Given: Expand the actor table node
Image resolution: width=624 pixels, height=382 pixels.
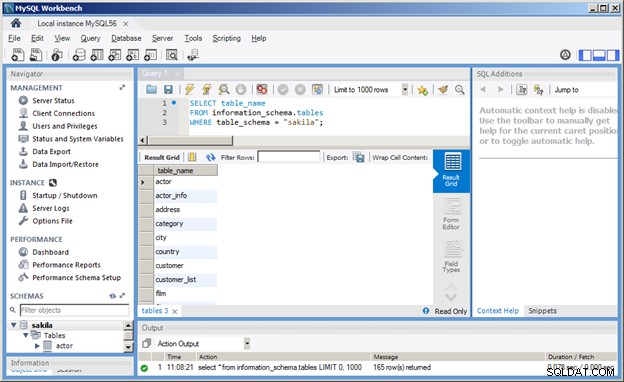Looking at the screenshot, I should (x=37, y=345).
